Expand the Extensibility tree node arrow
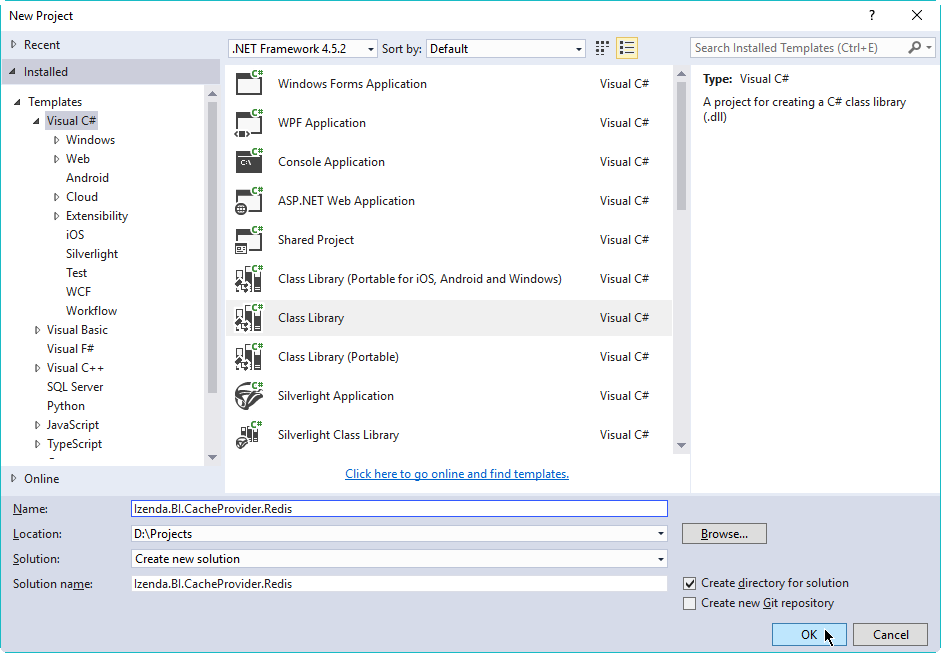The image size is (941, 653). coord(56,216)
